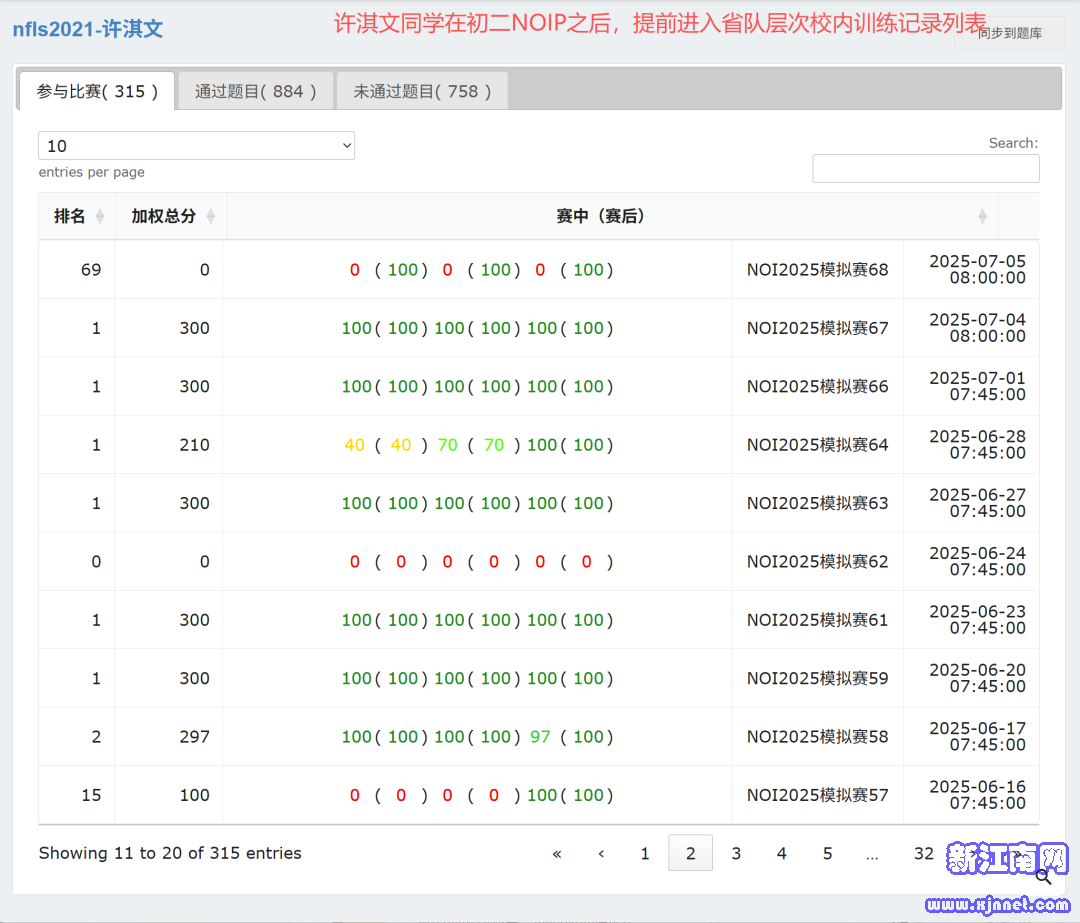The image size is (1080, 923).
Task: Jump to page 32 in pagination
Action: tap(923, 853)
